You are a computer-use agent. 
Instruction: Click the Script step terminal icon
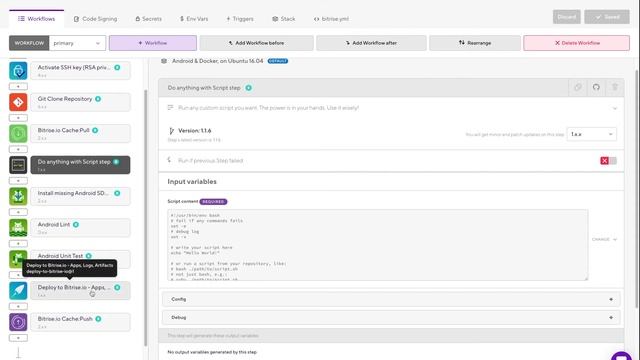pos(18,165)
